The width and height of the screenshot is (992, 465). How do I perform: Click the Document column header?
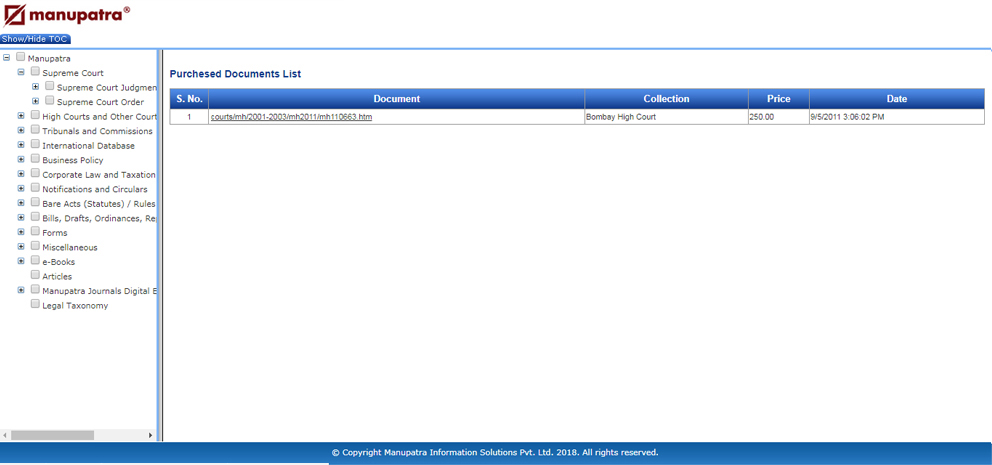coord(396,99)
